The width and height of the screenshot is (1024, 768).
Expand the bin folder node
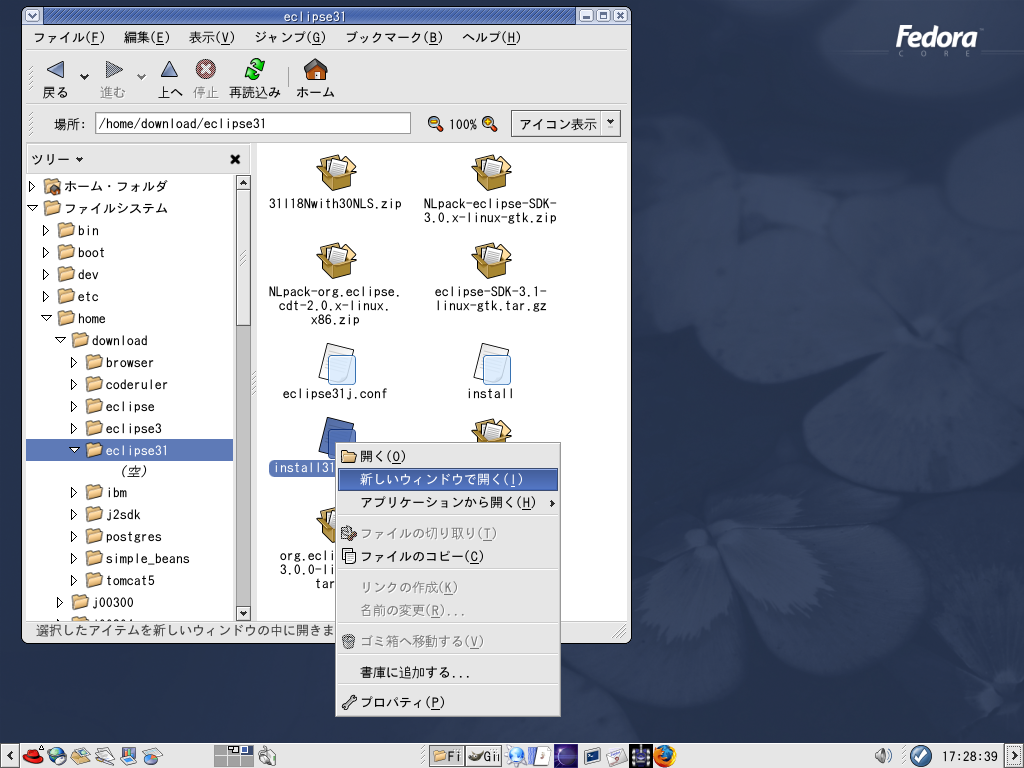pyautogui.click(x=46, y=231)
